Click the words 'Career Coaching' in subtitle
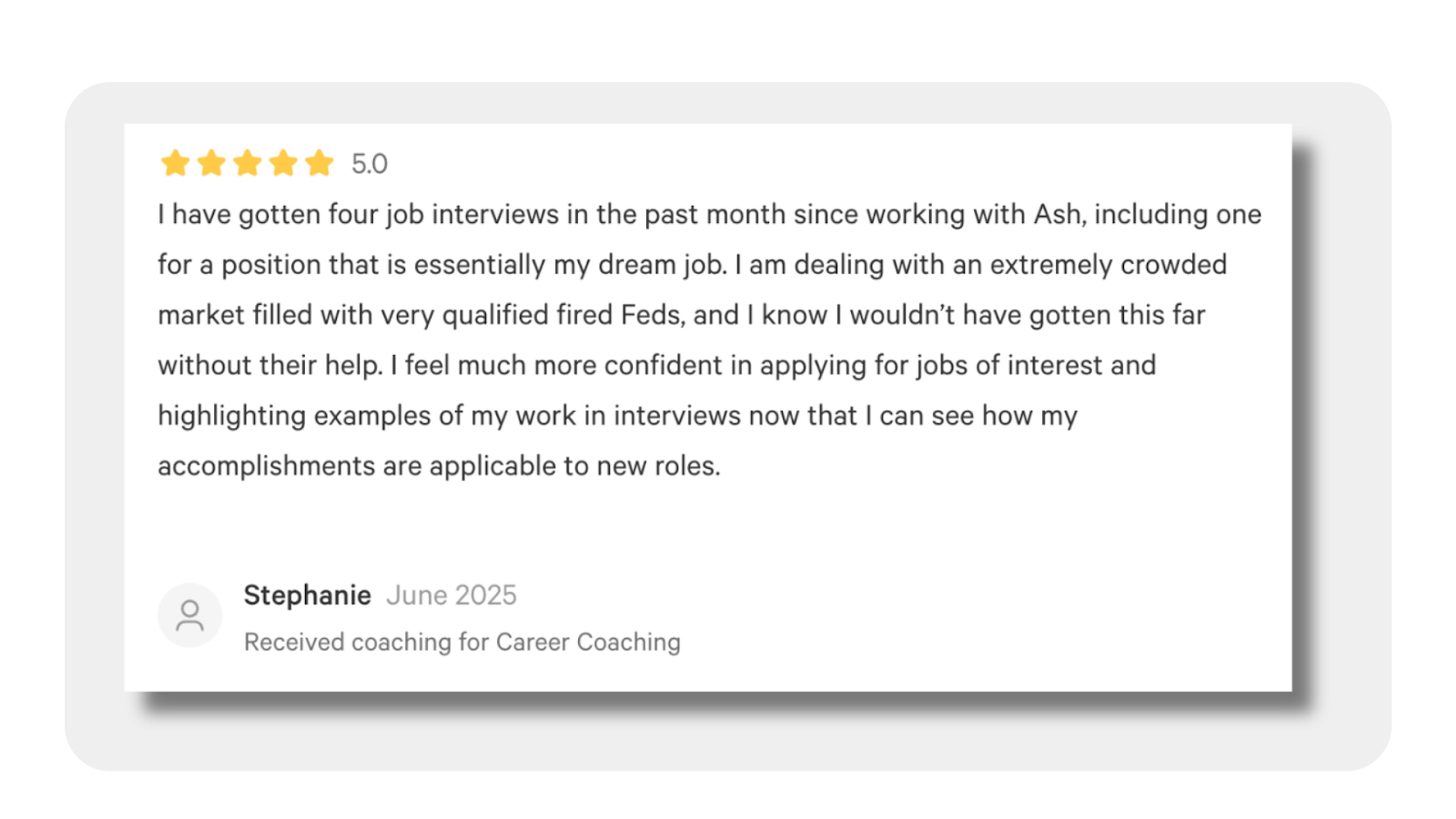Image resolution: width=1456 pixels, height=819 pixels. (x=588, y=643)
